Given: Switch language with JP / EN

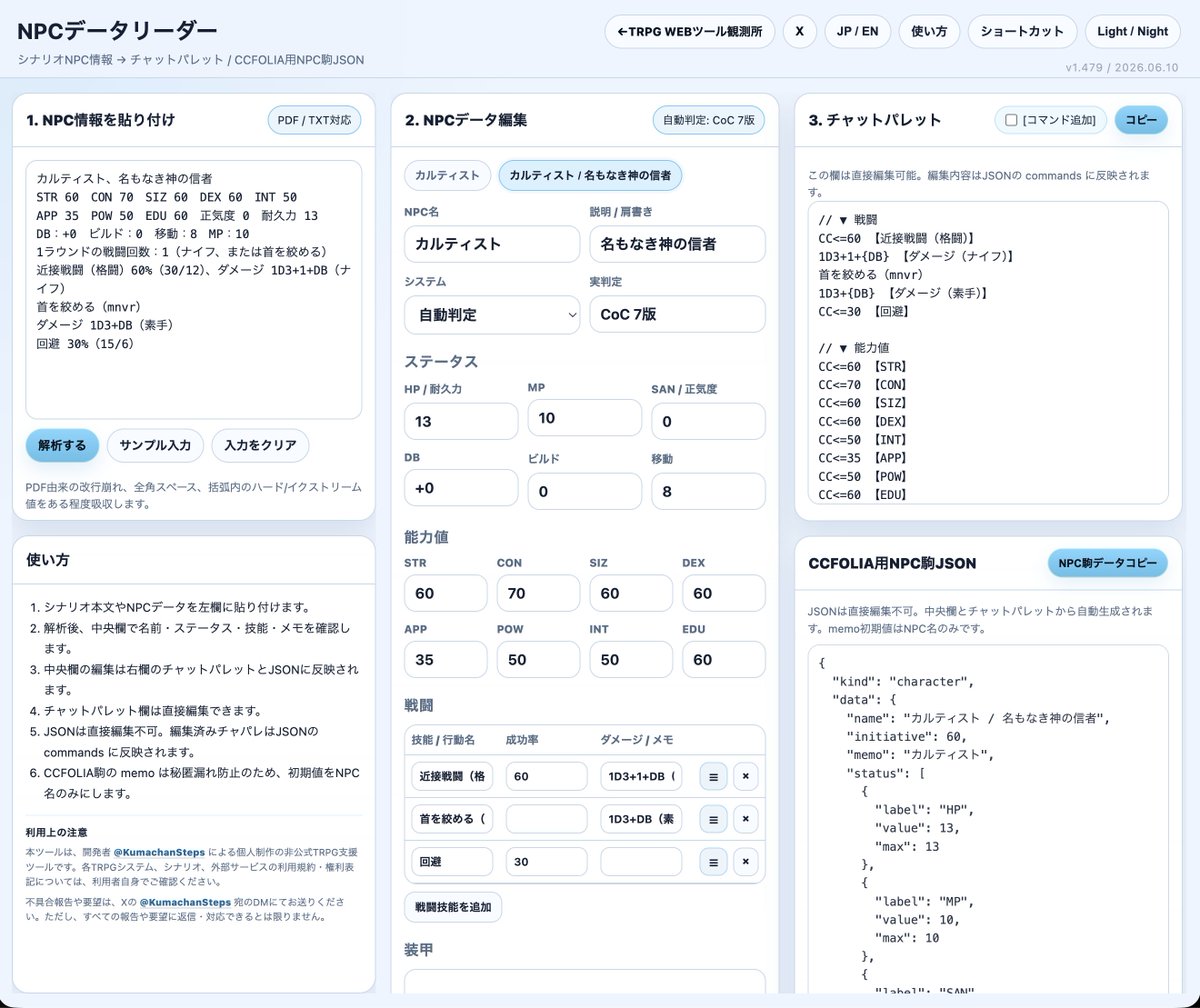Looking at the screenshot, I should click(x=857, y=31).
